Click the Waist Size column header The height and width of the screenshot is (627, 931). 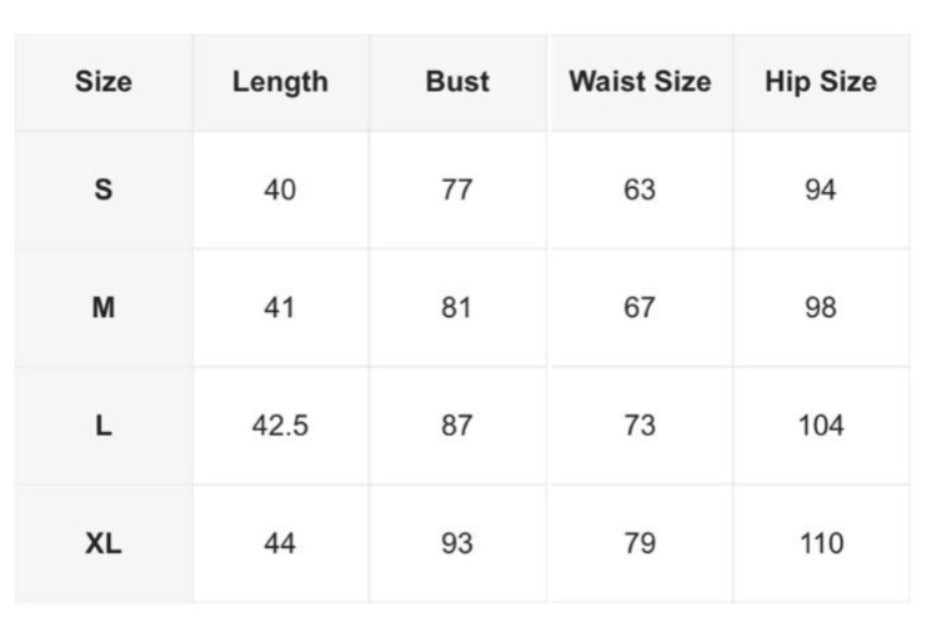coord(640,82)
